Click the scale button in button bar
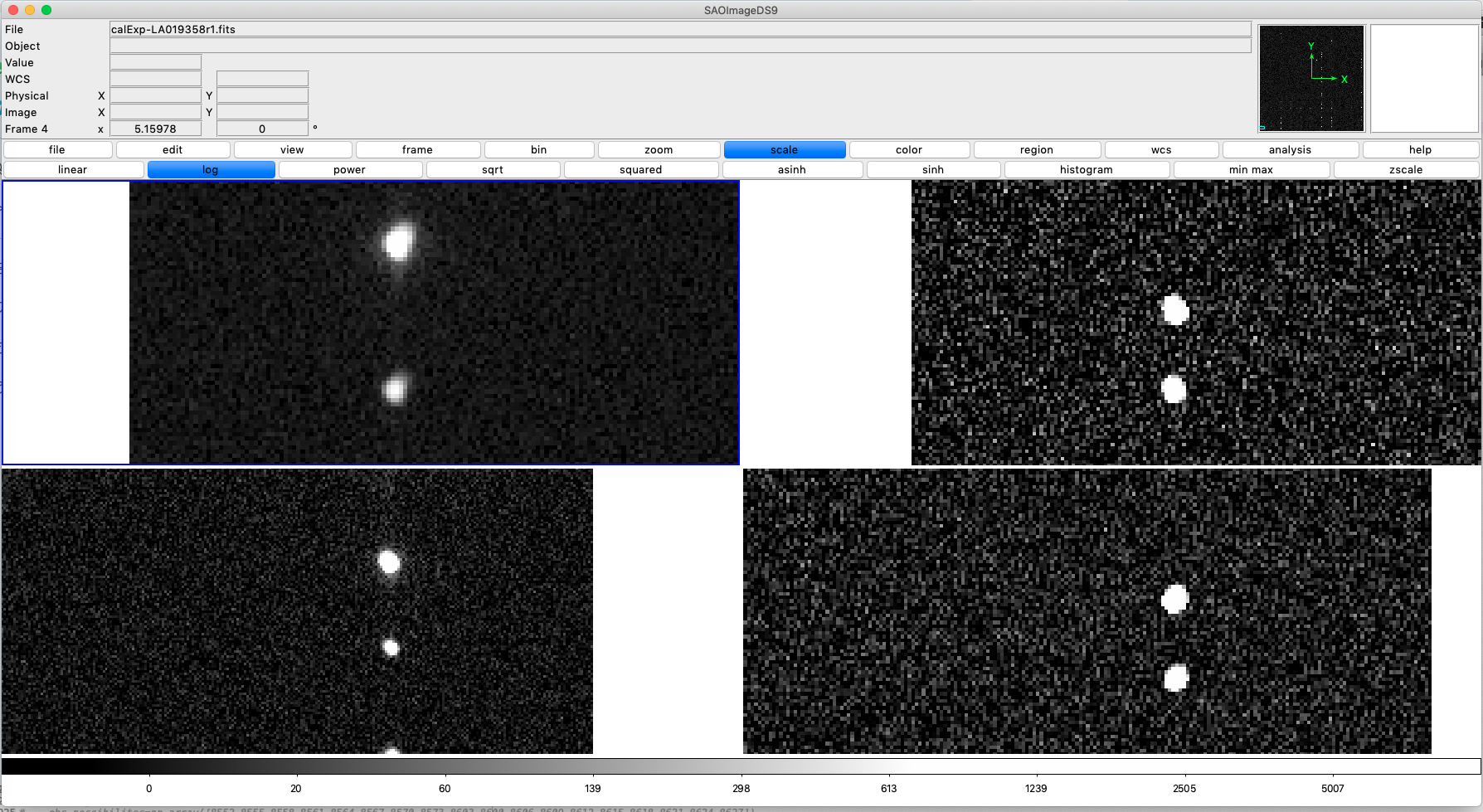This screenshot has width=1483, height=812. [x=784, y=149]
